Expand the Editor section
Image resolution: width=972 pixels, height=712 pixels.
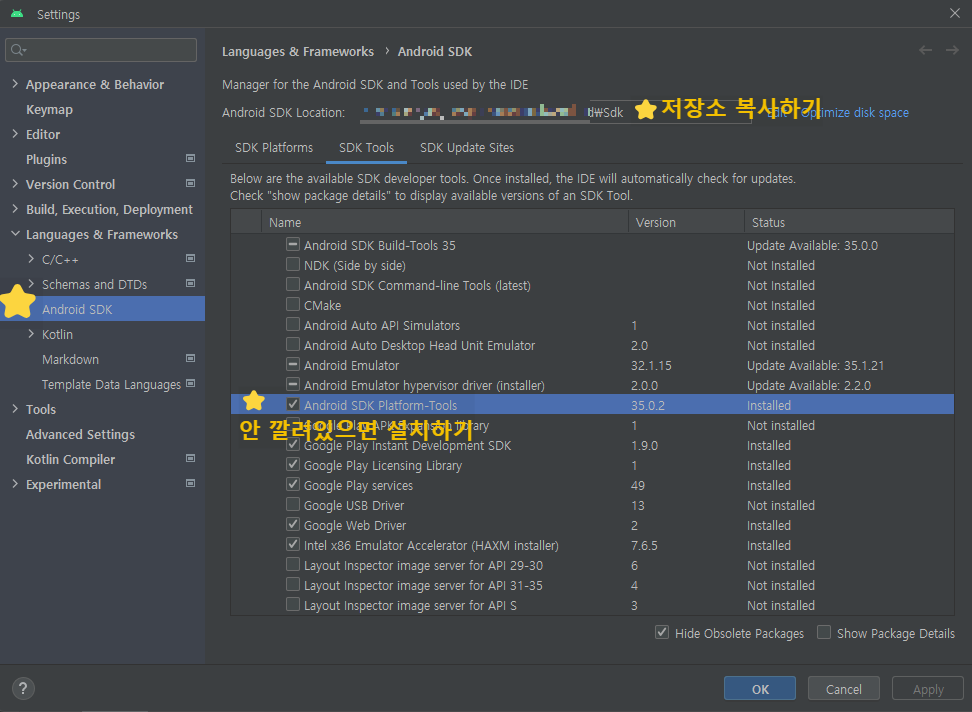[x=15, y=133]
